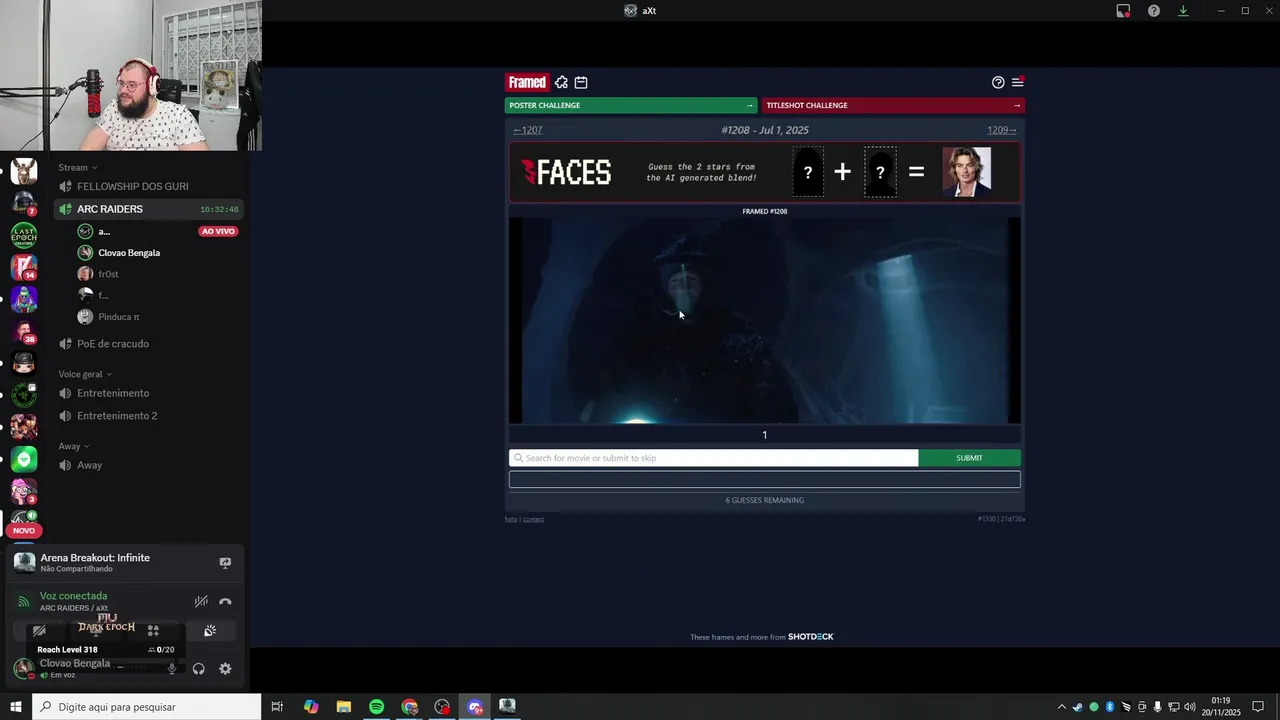Go to previous puzzle 1207

coord(528,130)
